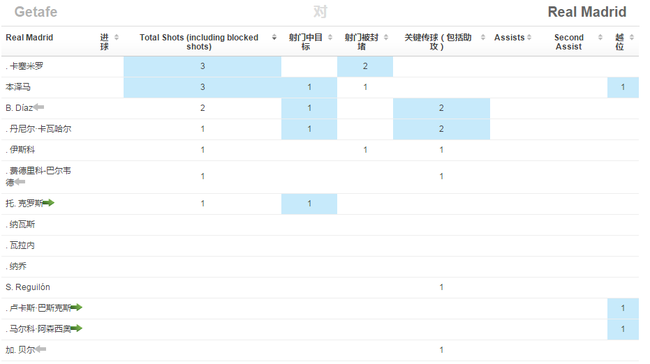Switch to the Getafe team tab
The height and width of the screenshot is (364, 650).
[36, 12]
